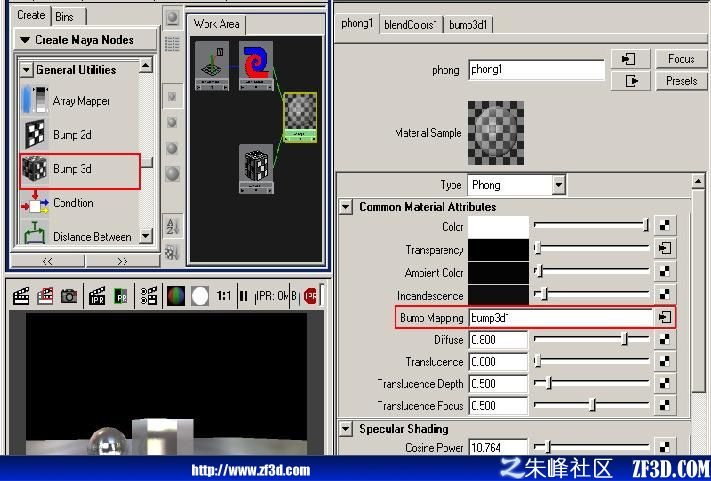Viewport: 711px width, 481px height.
Task: Open the material Type dropdown showing Phong
Action: [x=559, y=185]
